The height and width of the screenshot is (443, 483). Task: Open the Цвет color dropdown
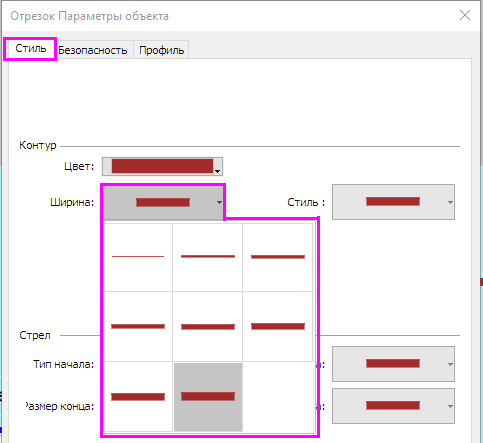click(162, 166)
